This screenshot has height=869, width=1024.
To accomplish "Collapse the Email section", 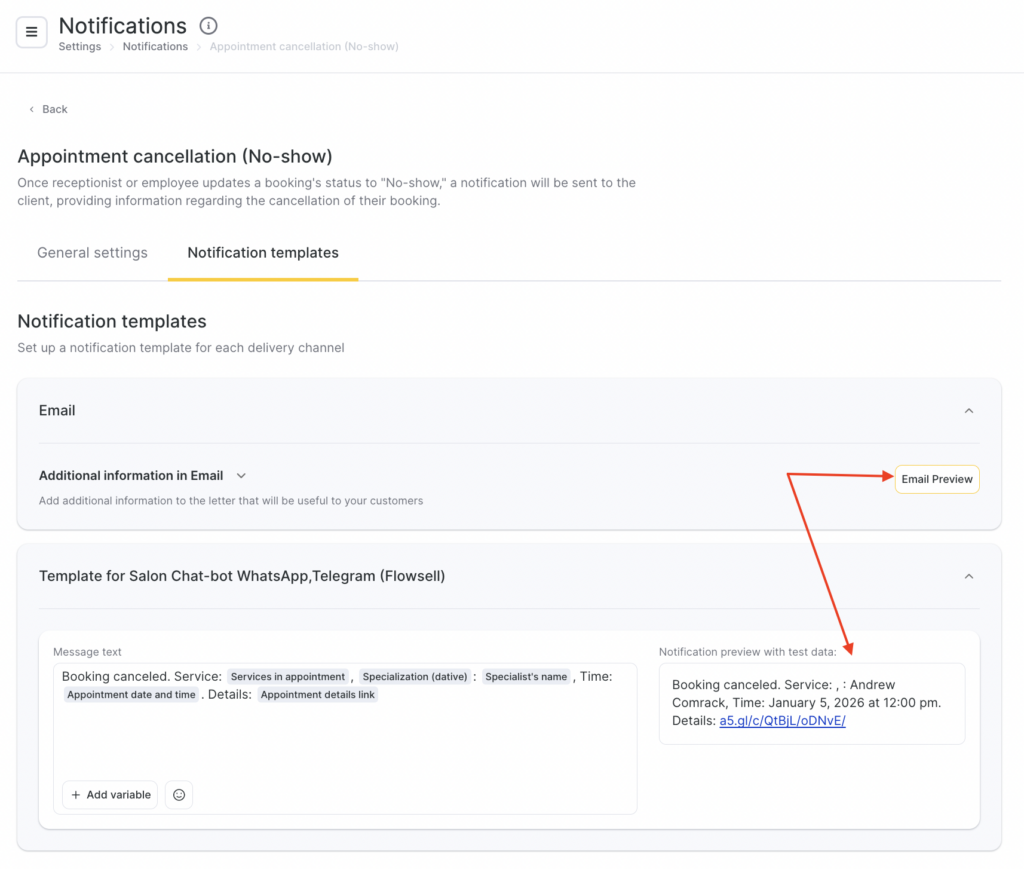I will click(x=967, y=411).
